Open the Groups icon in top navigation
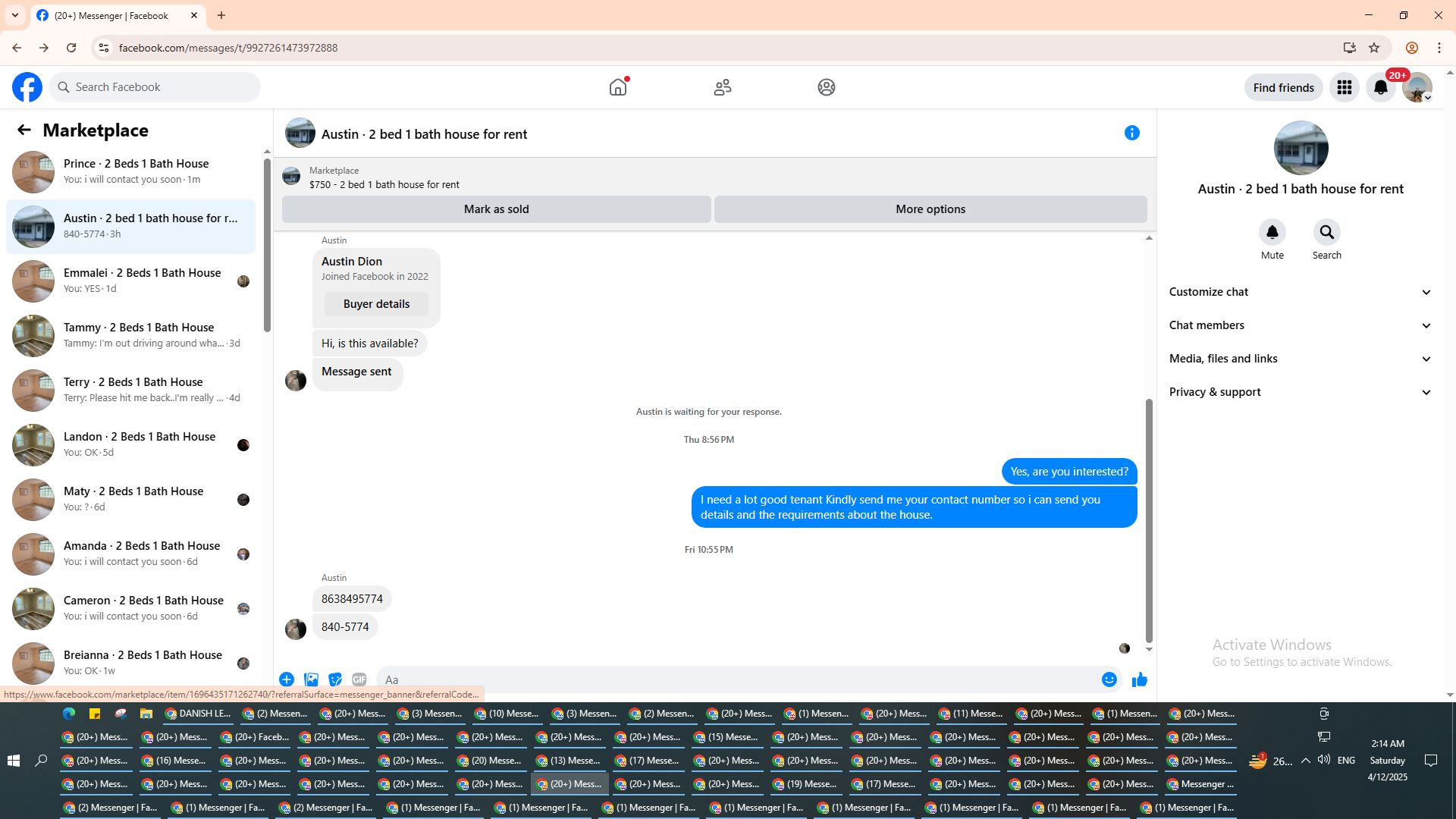The width and height of the screenshot is (1456, 819). [827, 87]
